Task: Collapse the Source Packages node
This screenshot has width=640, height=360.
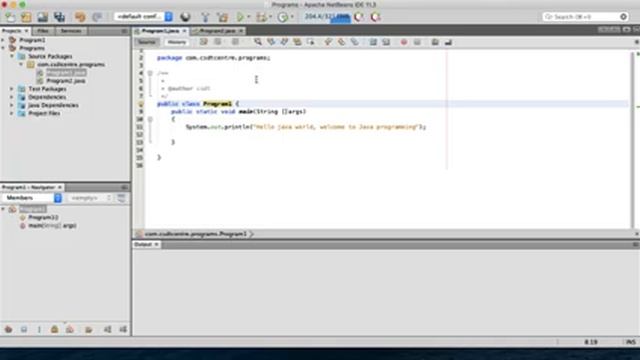Action: [12, 56]
